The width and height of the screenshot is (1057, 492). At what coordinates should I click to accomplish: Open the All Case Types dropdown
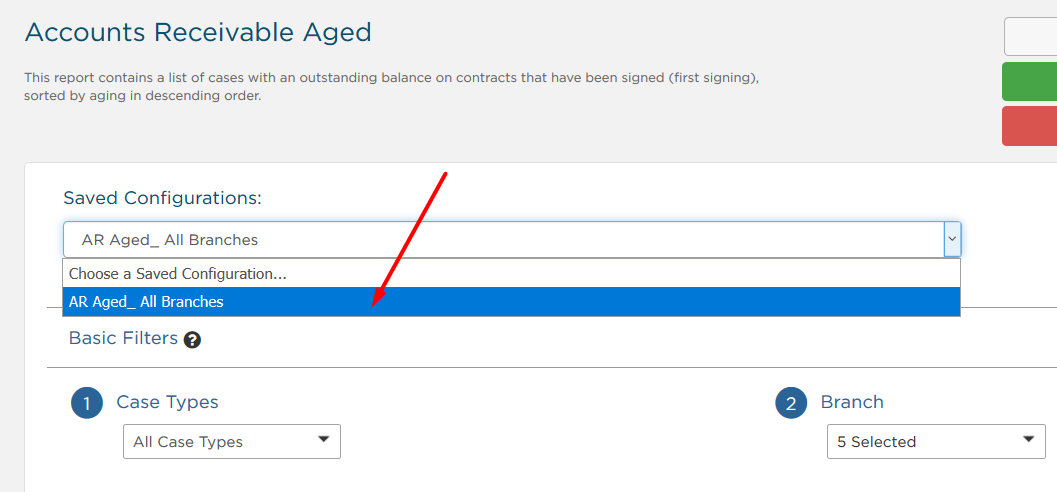point(232,441)
